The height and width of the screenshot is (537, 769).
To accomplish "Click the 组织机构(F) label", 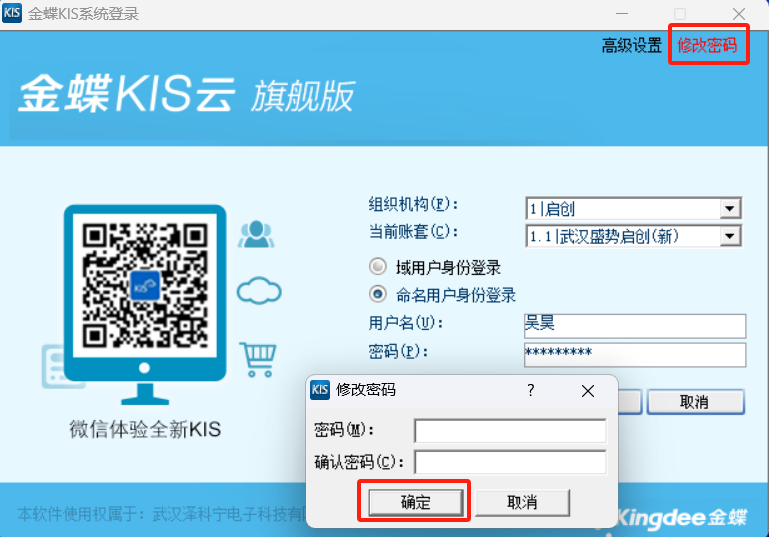I will pyautogui.click(x=413, y=204).
